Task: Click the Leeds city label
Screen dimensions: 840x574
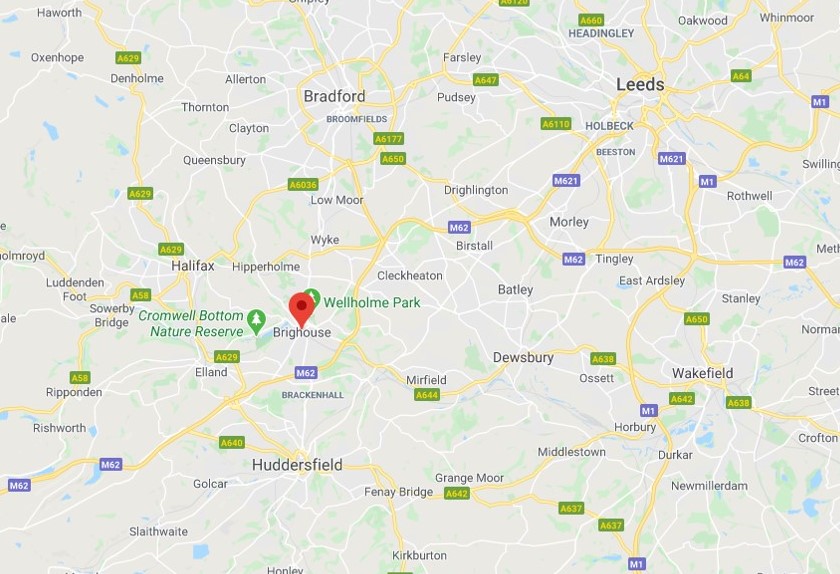Action: [x=640, y=84]
